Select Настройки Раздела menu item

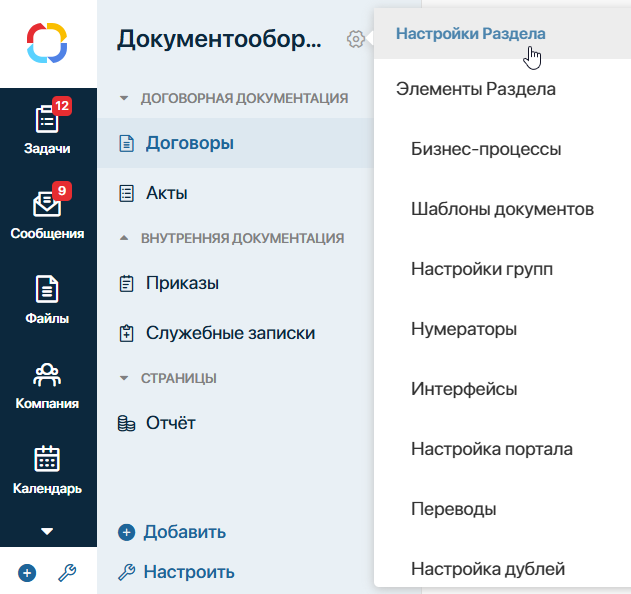(x=502, y=34)
